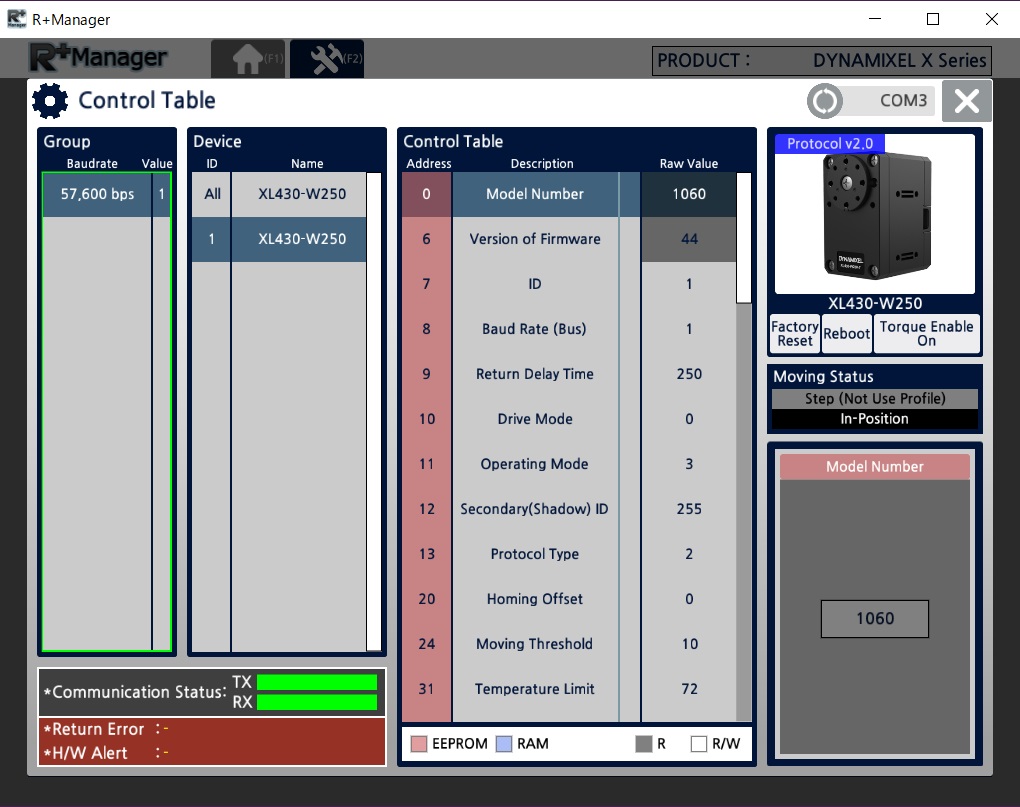Select device ID 1 XL430-W250
This screenshot has height=807, width=1020.
click(279, 239)
